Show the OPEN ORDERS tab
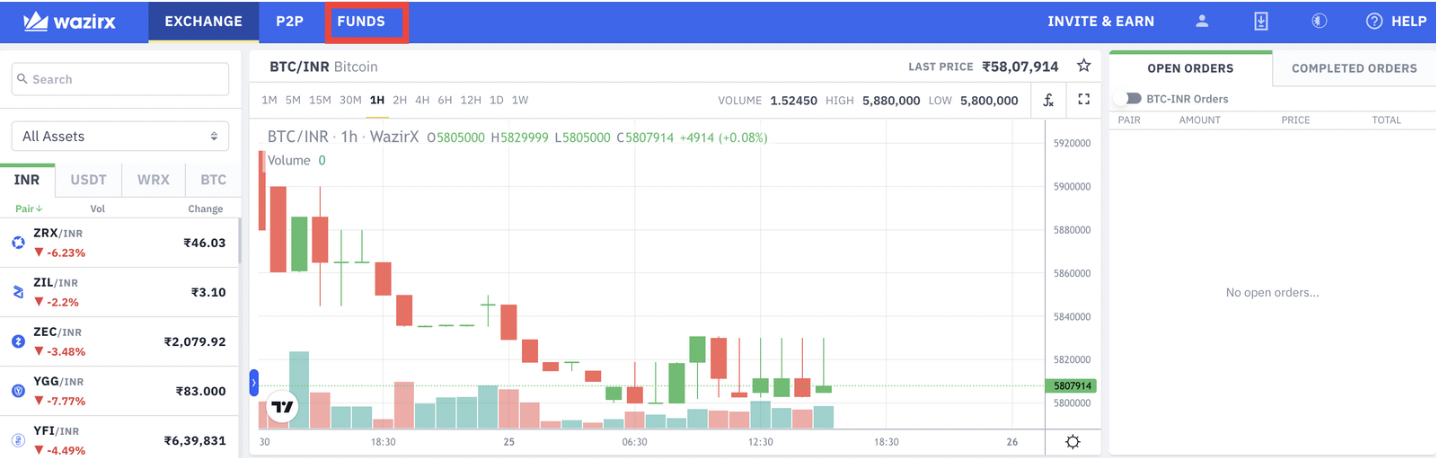 1190,68
